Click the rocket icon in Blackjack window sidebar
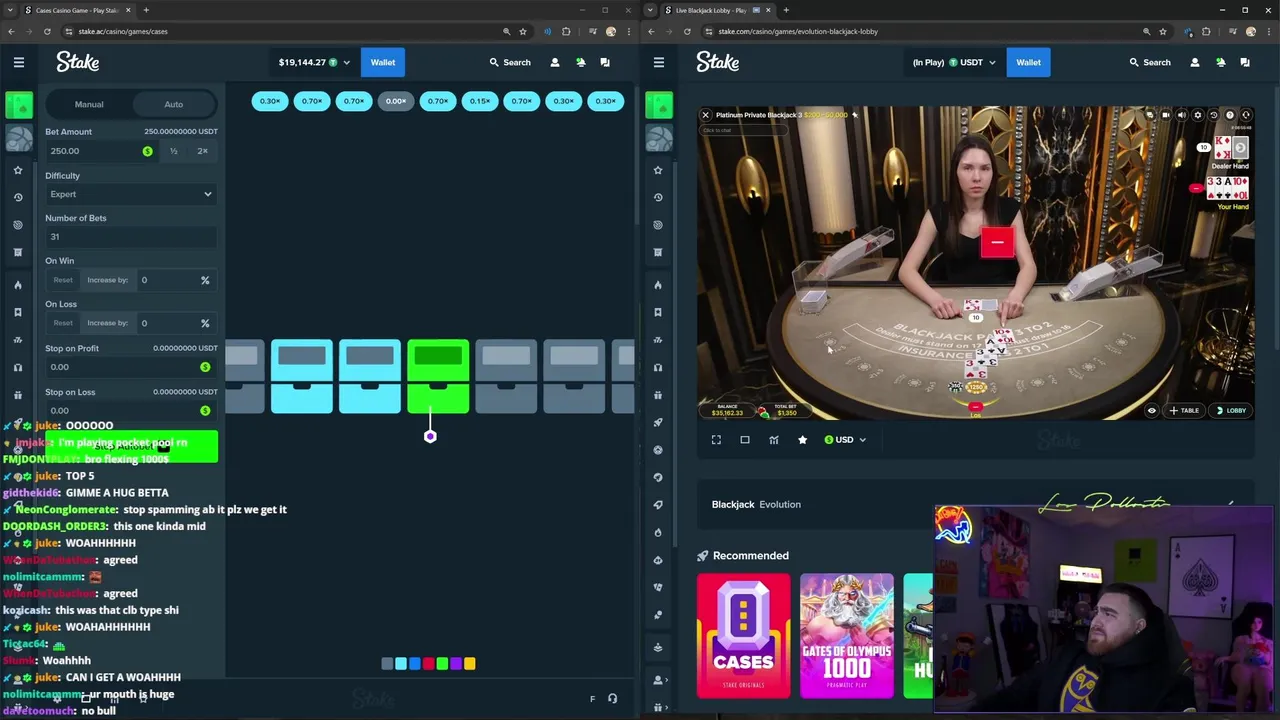This screenshot has height=720, width=1280. pyautogui.click(x=658, y=422)
